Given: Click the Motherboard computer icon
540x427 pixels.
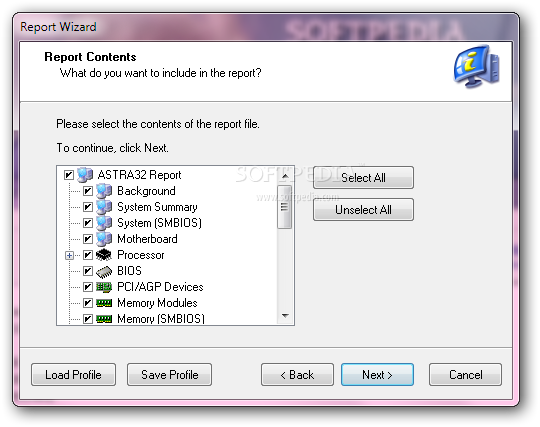Looking at the screenshot, I should point(104,239).
